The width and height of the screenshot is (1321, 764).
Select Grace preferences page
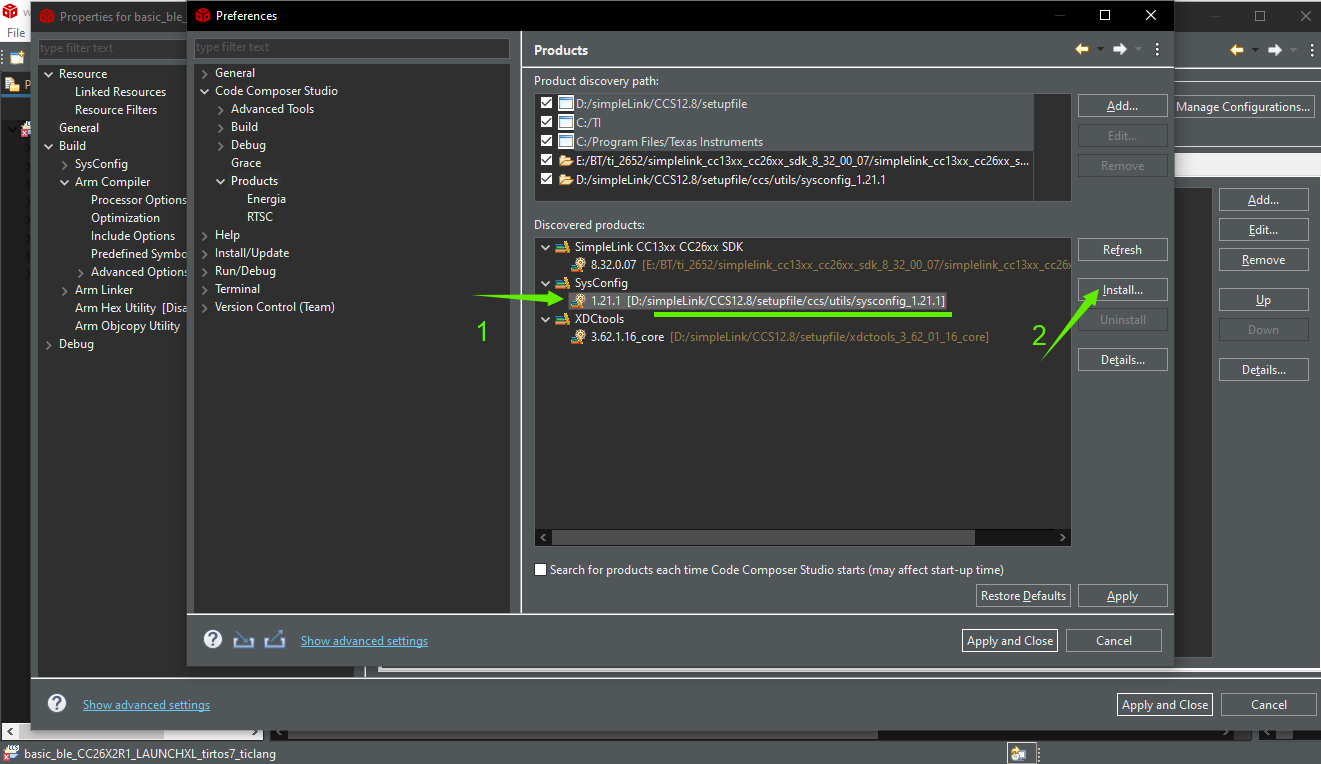pyautogui.click(x=246, y=163)
